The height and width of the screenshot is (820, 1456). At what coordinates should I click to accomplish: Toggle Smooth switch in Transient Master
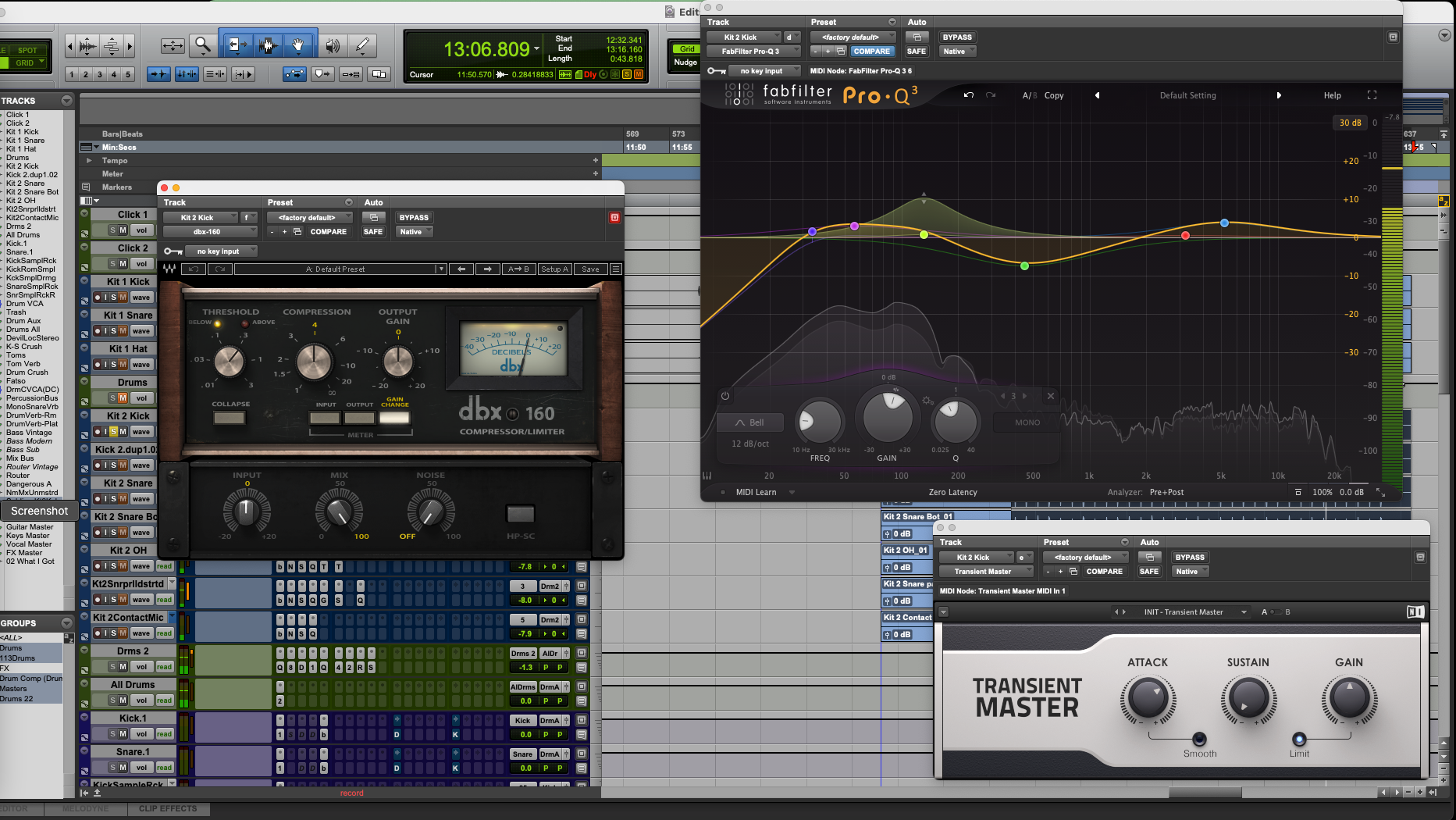[1200, 739]
